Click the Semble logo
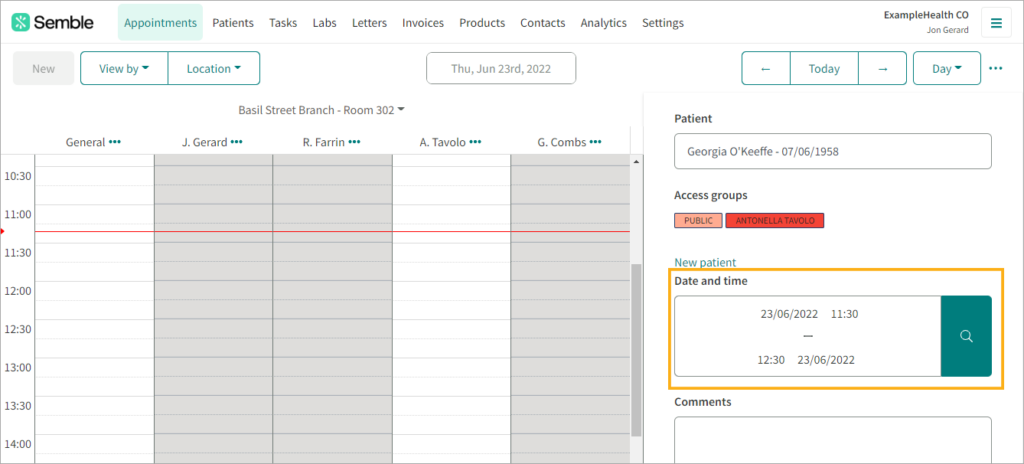1024x464 pixels. click(x=52, y=23)
